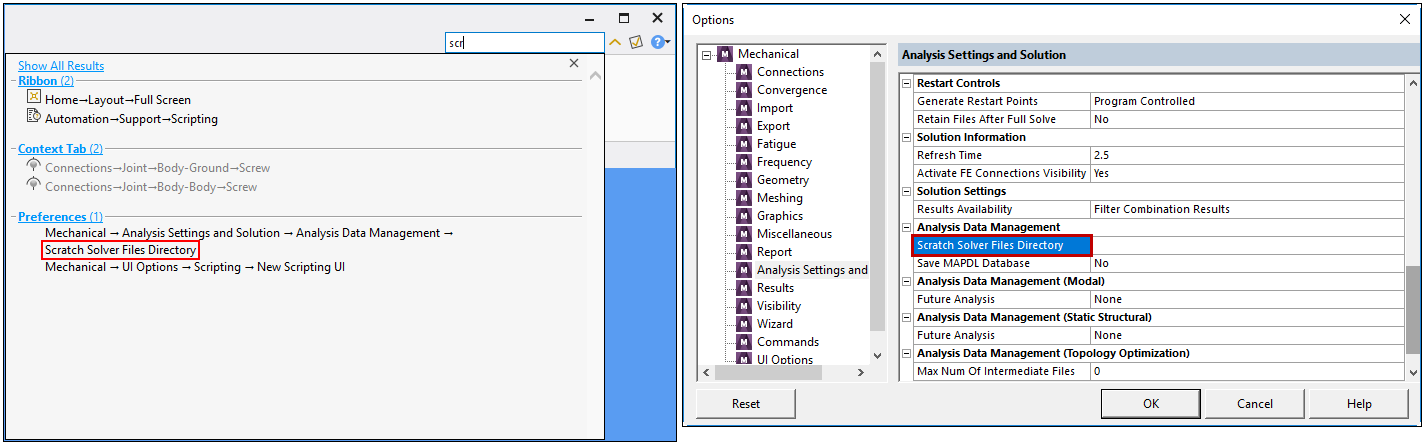The image size is (1425, 445).
Task: Click the Preferences (1) category link
Action: coord(60,217)
